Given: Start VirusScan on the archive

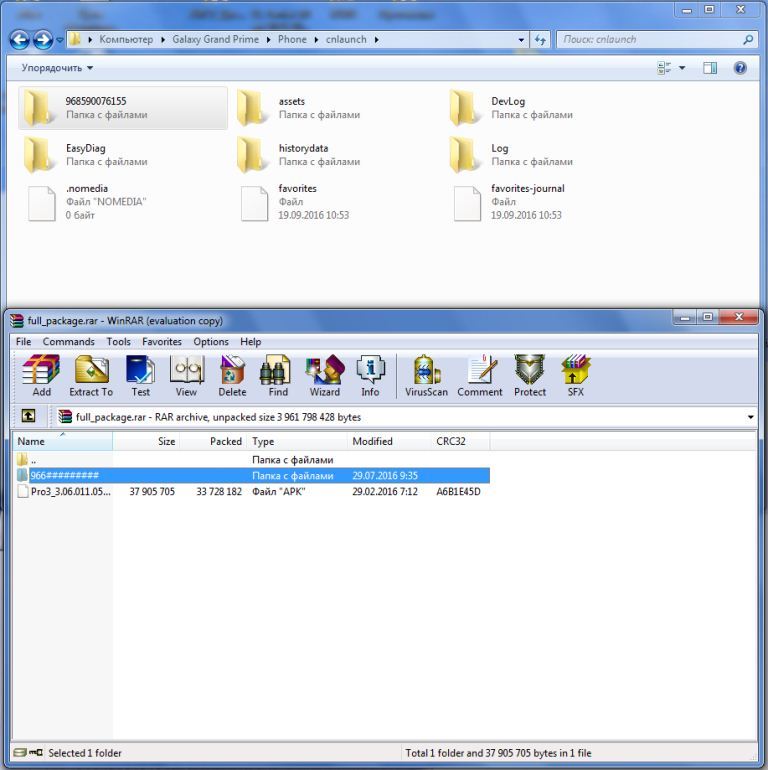Looking at the screenshot, I should tap(426, 375).
